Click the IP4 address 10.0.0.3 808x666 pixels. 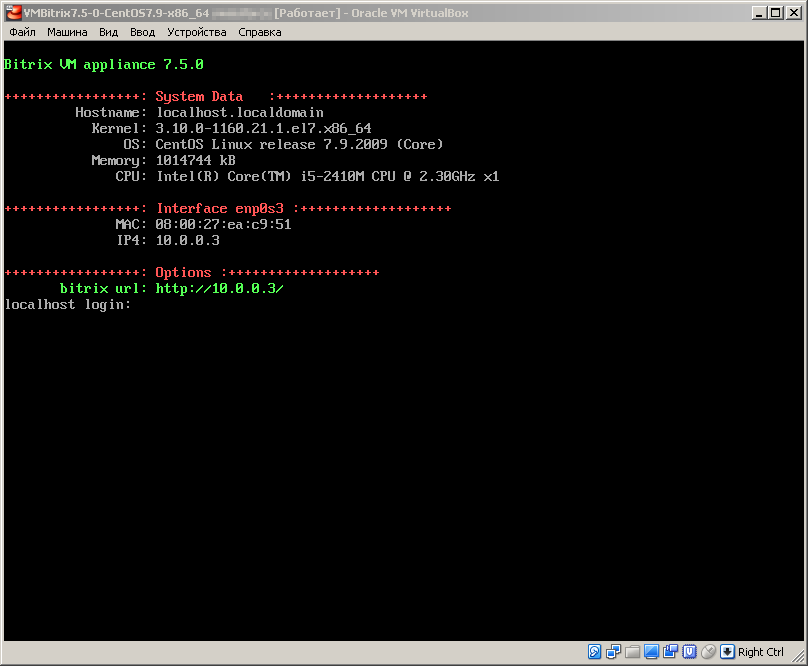coord(188,240)
